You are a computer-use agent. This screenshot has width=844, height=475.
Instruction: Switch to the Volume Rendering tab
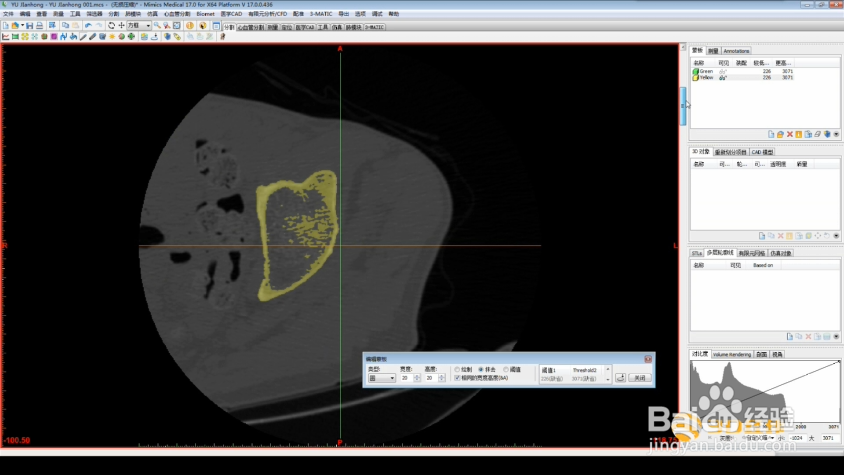(732, 354)
